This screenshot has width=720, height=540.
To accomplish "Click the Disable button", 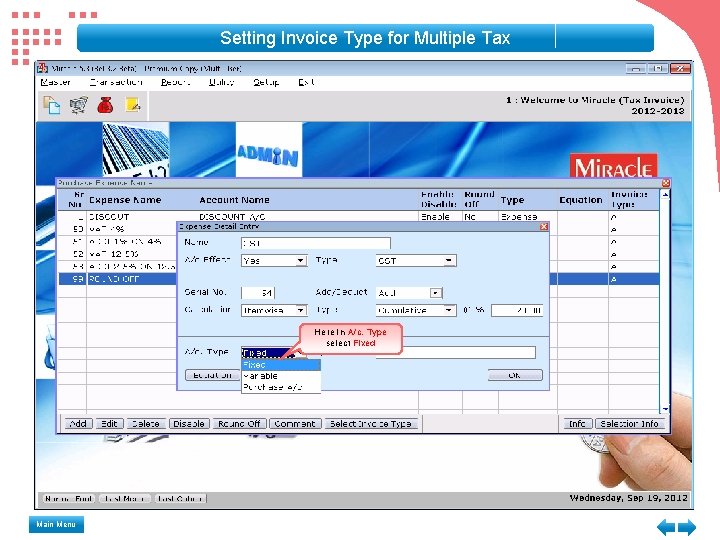I will point(189,424).
